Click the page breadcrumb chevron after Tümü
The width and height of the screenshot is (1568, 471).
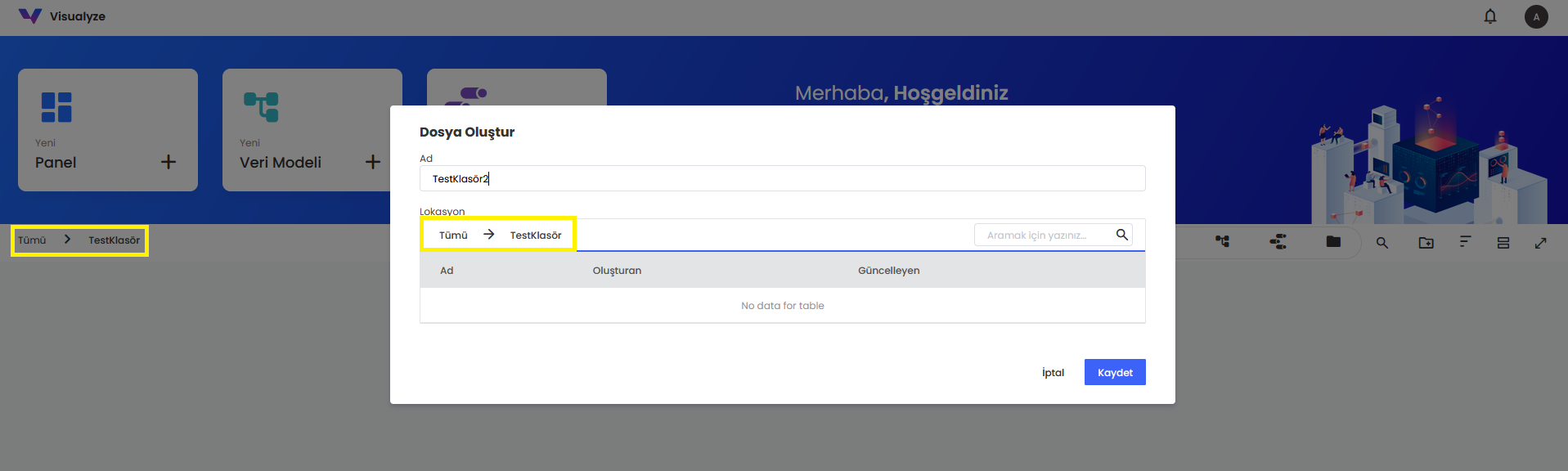[67, 240]
